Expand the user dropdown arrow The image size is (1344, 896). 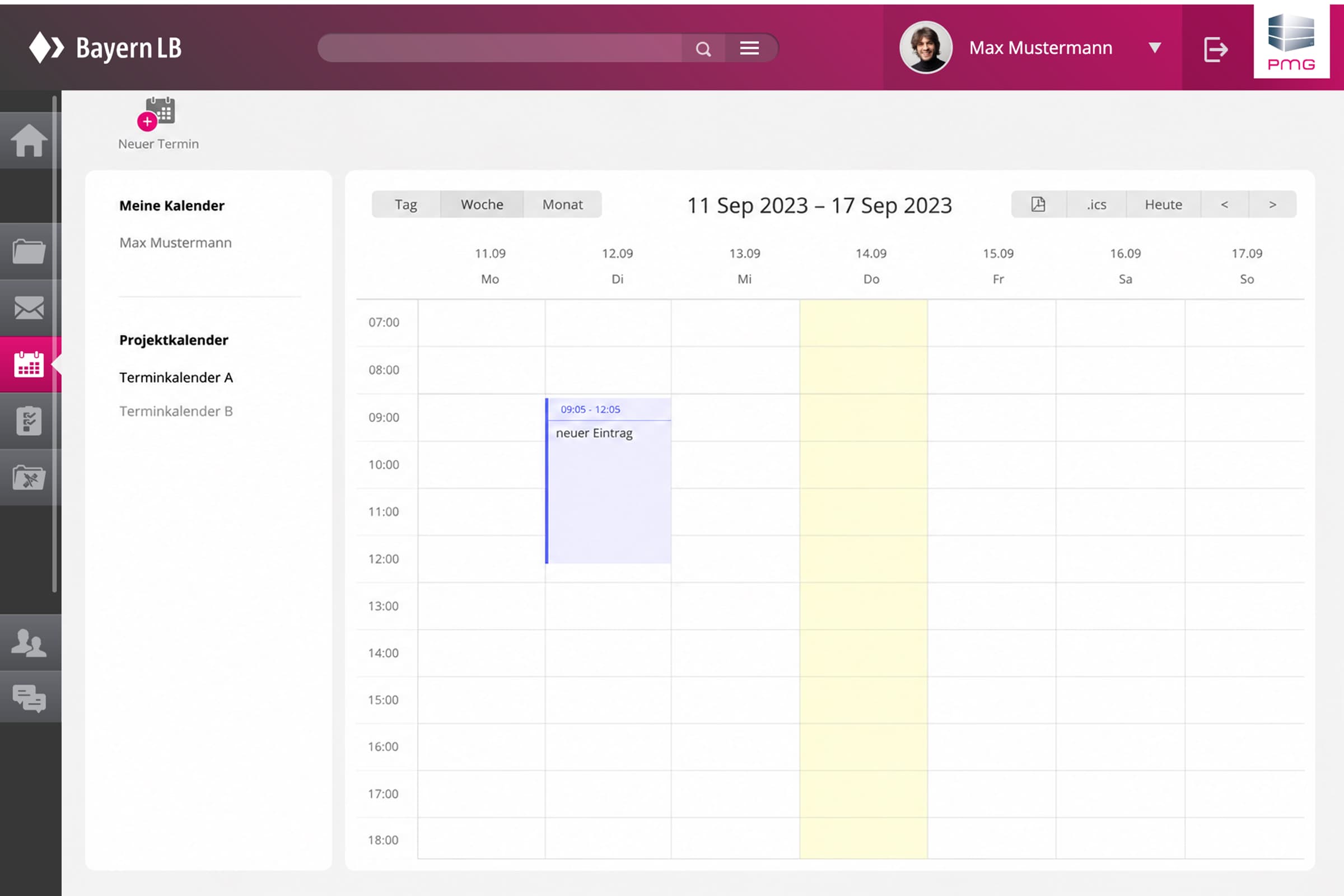click(1155, 48)
